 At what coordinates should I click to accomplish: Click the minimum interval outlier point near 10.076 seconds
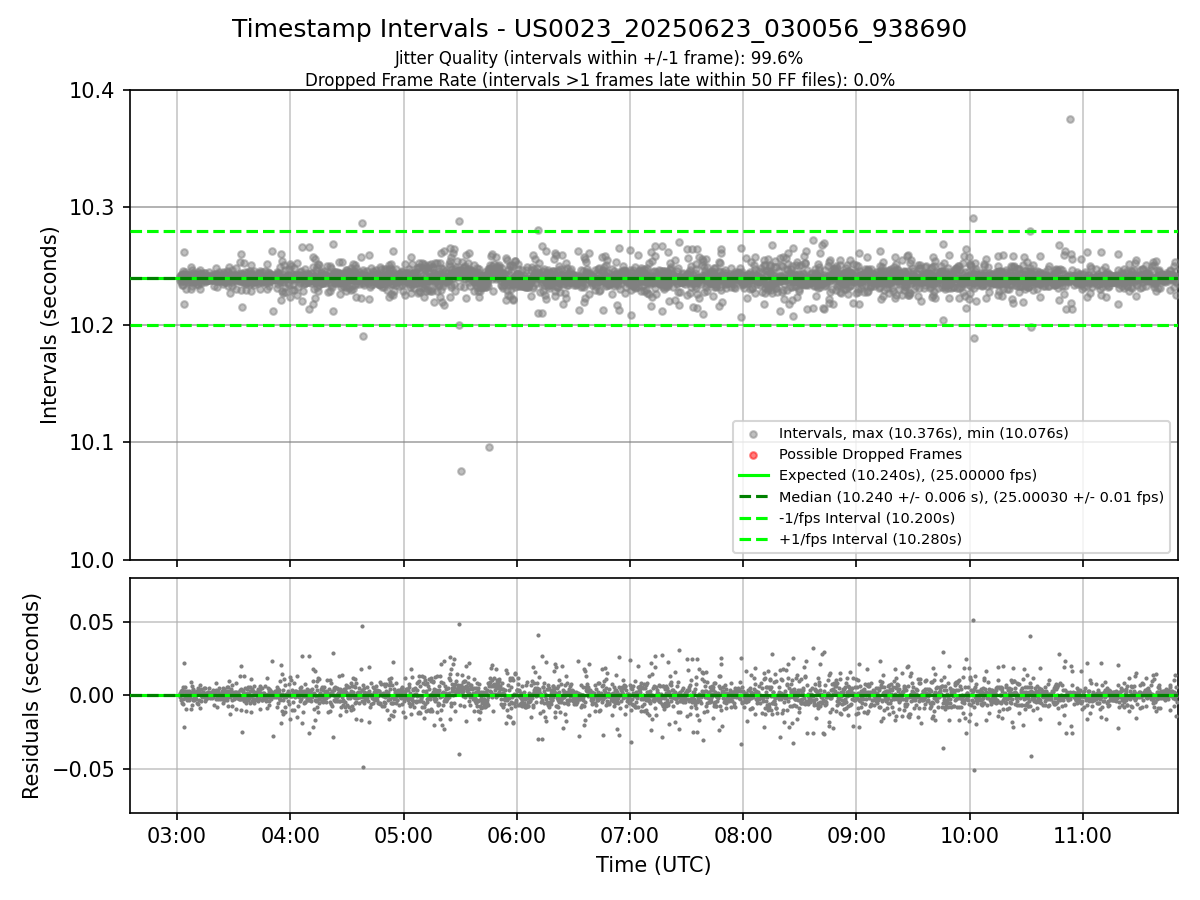(x=461, y=471)
